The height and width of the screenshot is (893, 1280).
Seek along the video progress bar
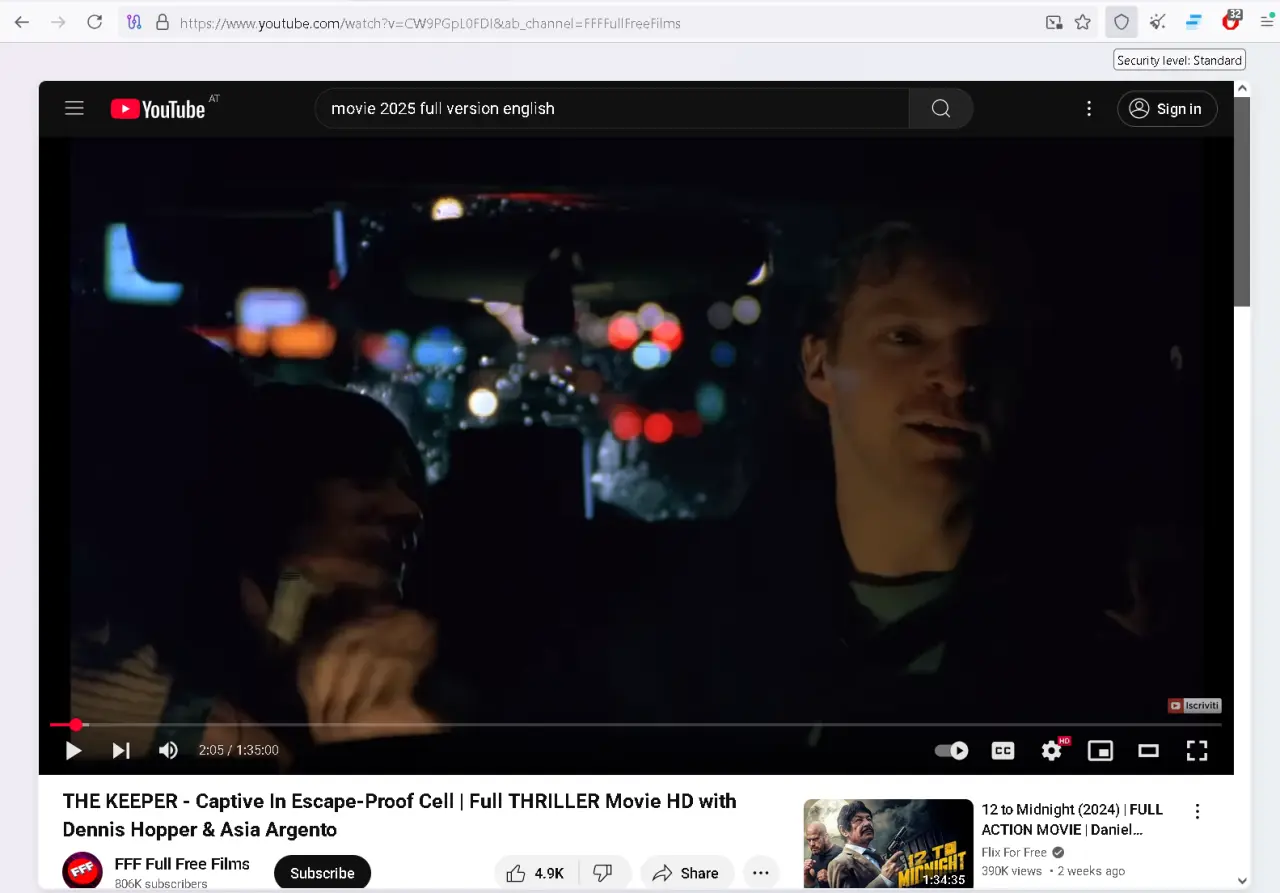(x=636, y=724)
